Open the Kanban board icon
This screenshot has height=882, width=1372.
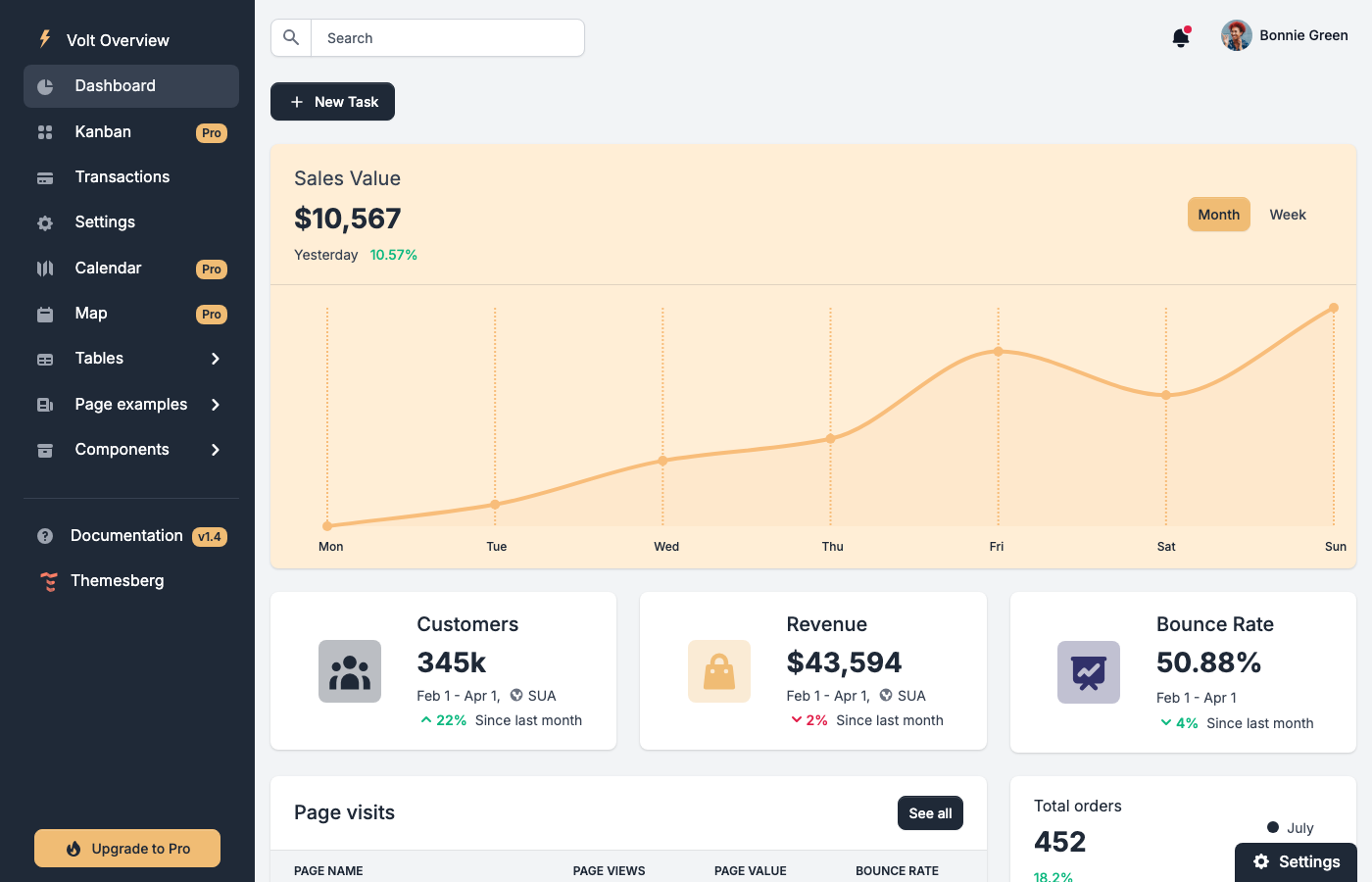click(x=45, y=131)
